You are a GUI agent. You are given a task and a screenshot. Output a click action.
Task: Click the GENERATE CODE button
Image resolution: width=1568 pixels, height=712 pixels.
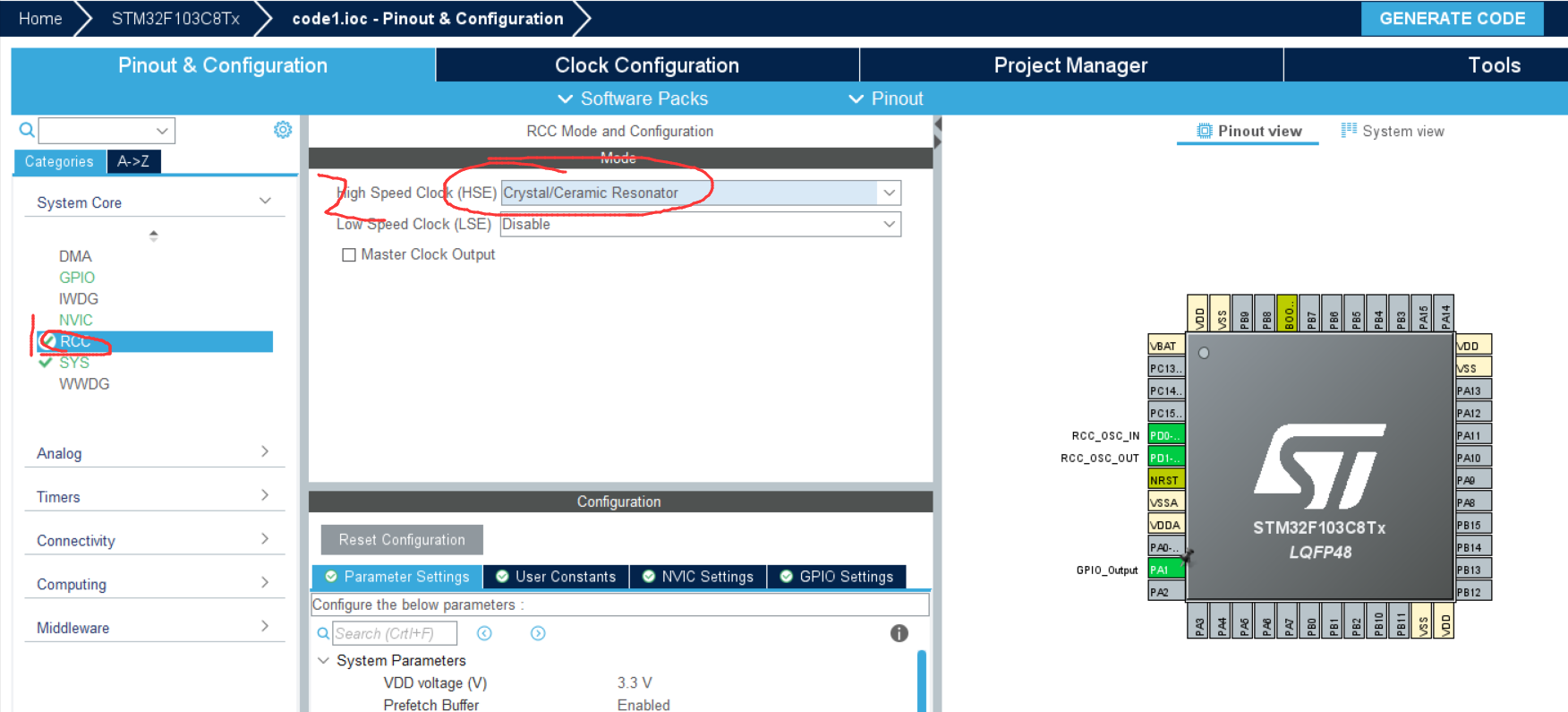point(1452,19)
